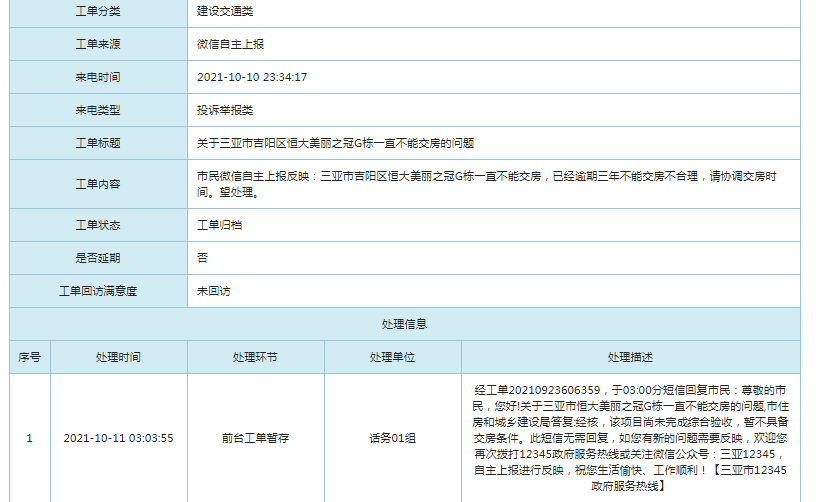Click the 话务01组 unit cell
The width and height of the screenshot is (826, 502).
click(392, 438)
